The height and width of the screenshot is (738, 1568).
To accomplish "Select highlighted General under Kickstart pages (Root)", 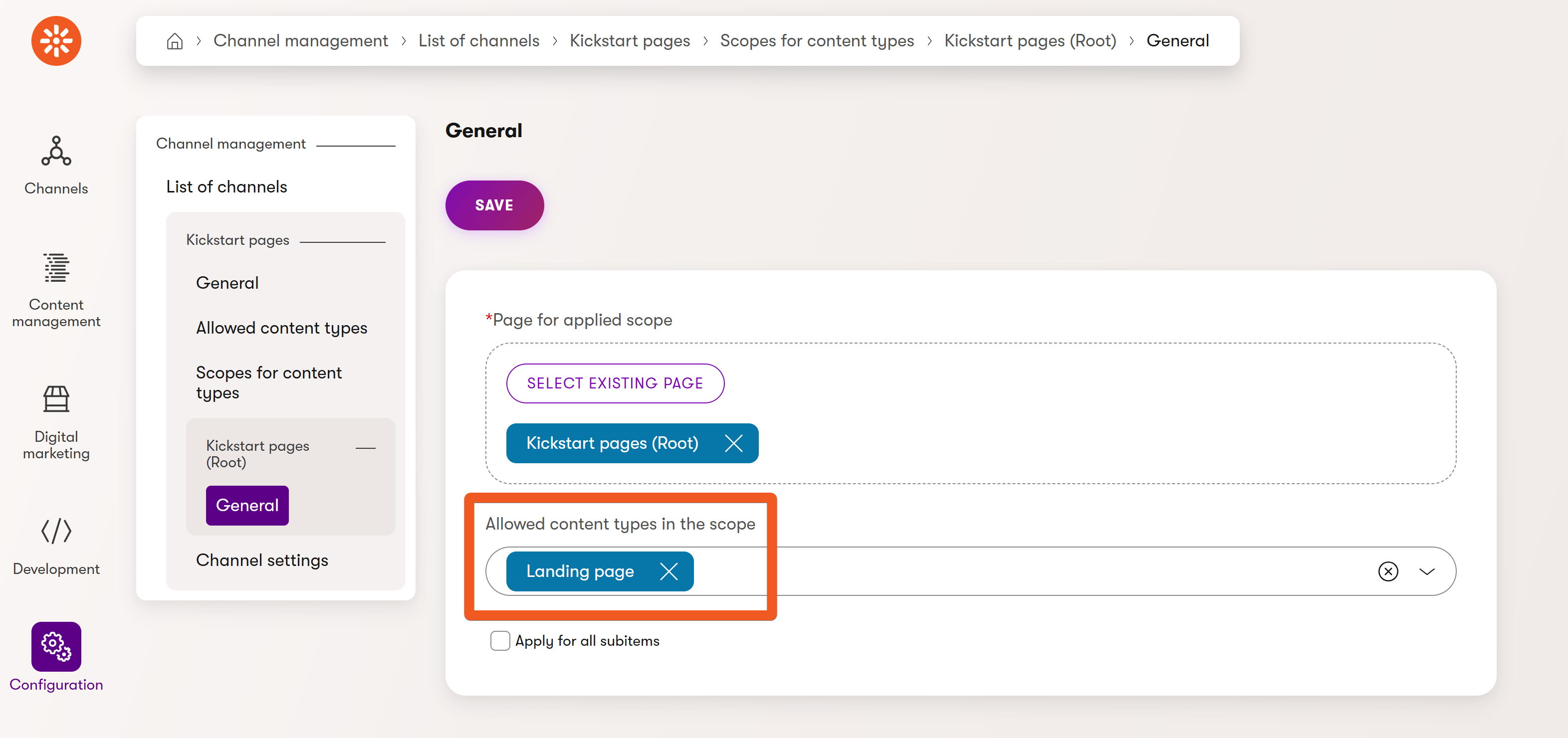I will click(x=247, y=505).
